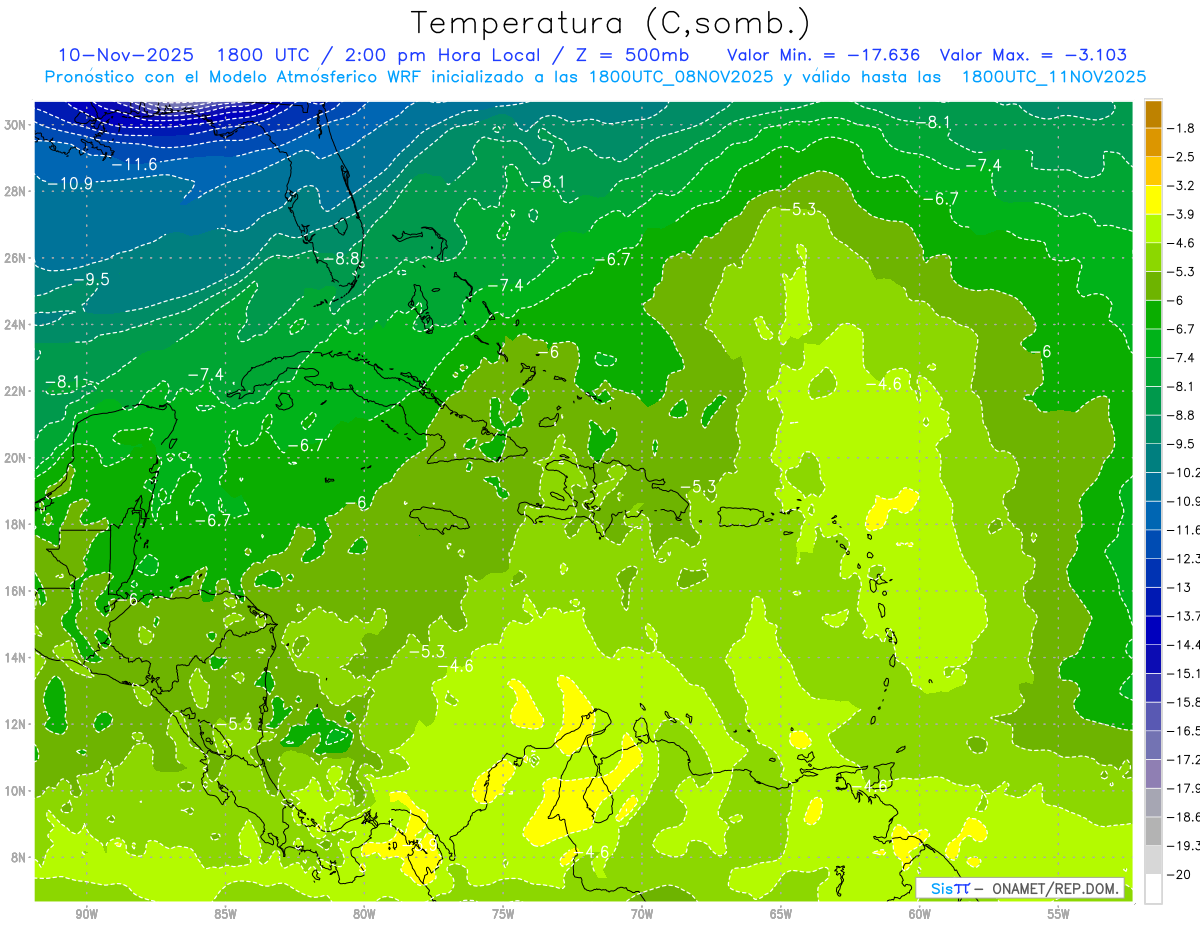The height and width of the screenshot is (927, 1200).
Task: Click the -12.3 value on the colorbar
Action: pyautogui.click(x=1184, y=558)
